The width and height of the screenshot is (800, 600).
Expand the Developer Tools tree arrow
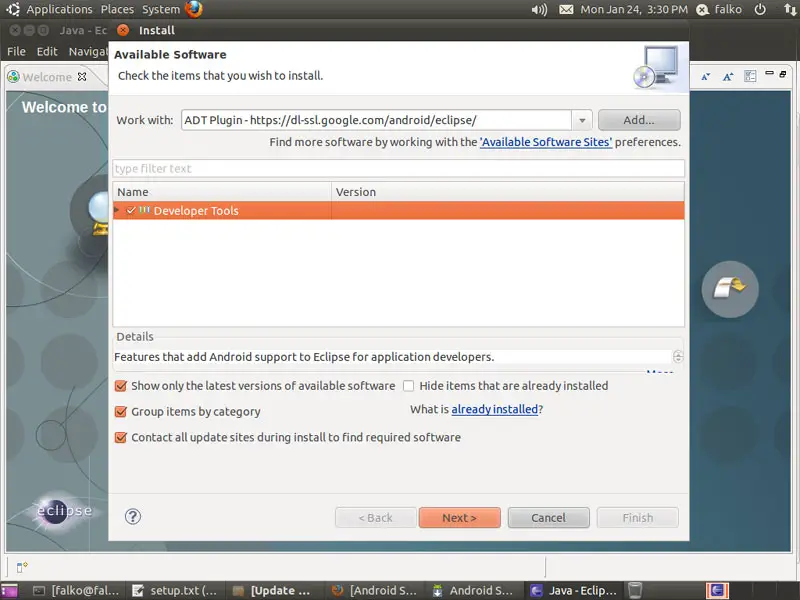117,210
